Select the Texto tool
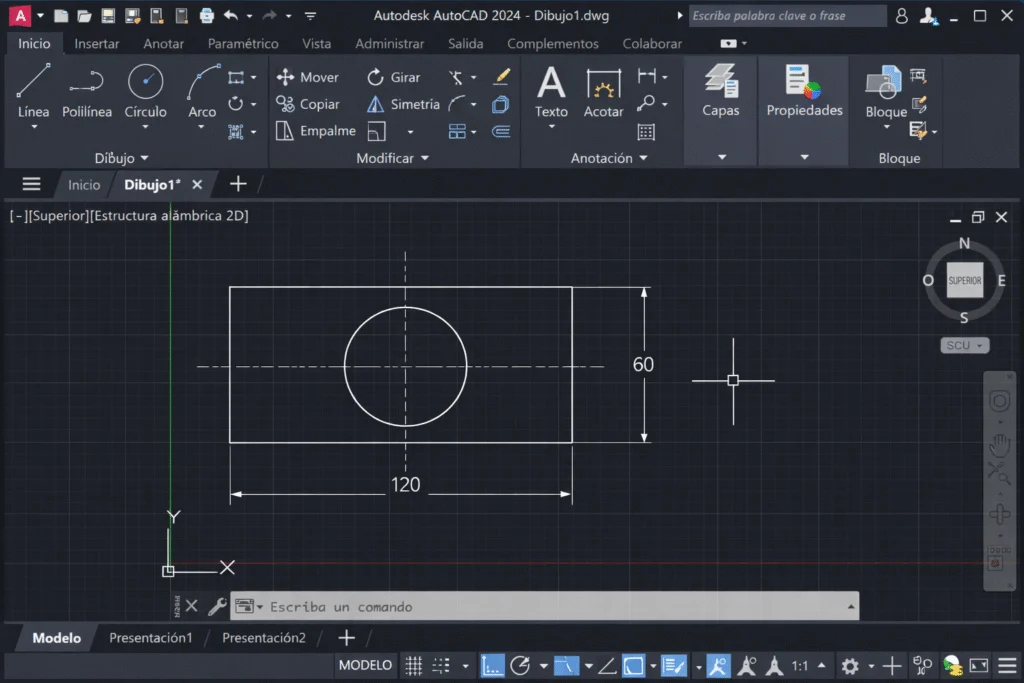This screenshot has width=1024, height=683. coord(551,95)
